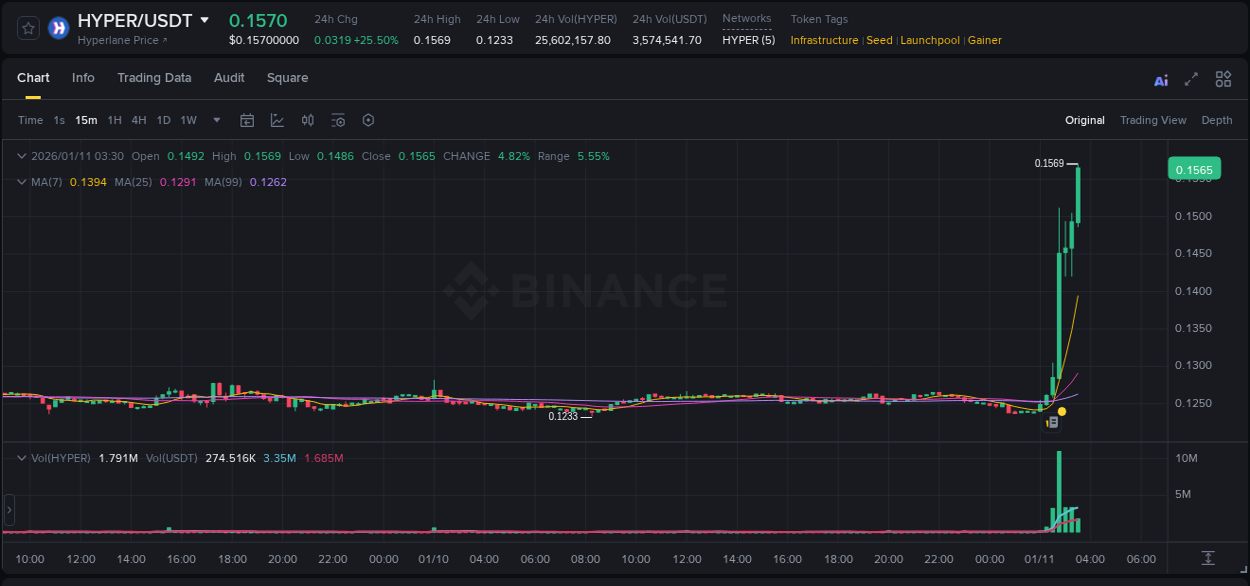
Task: Switch to Depth chart view
Action: tap(1216, 120)
